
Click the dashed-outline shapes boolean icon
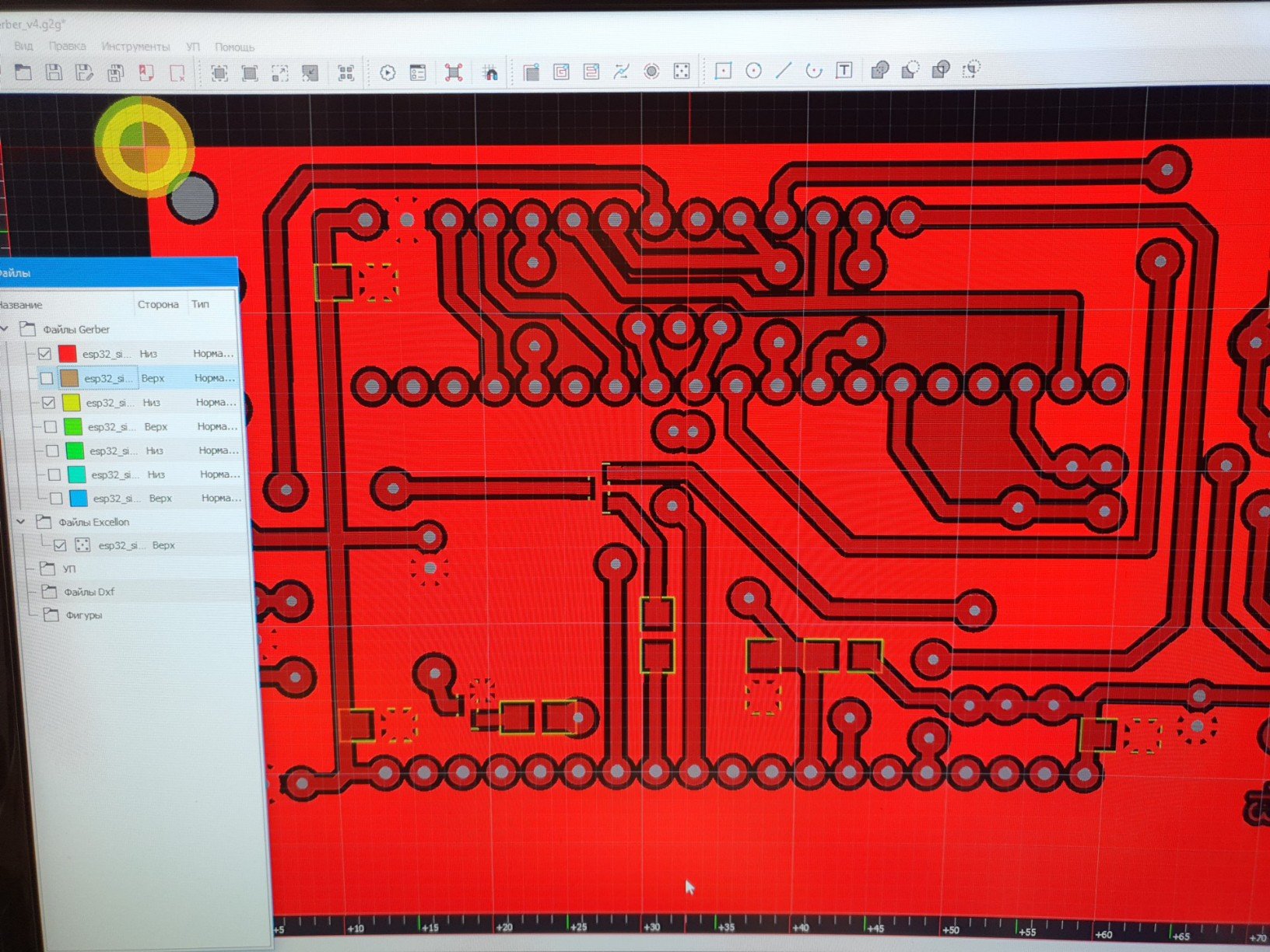click(x=971, y=69)
